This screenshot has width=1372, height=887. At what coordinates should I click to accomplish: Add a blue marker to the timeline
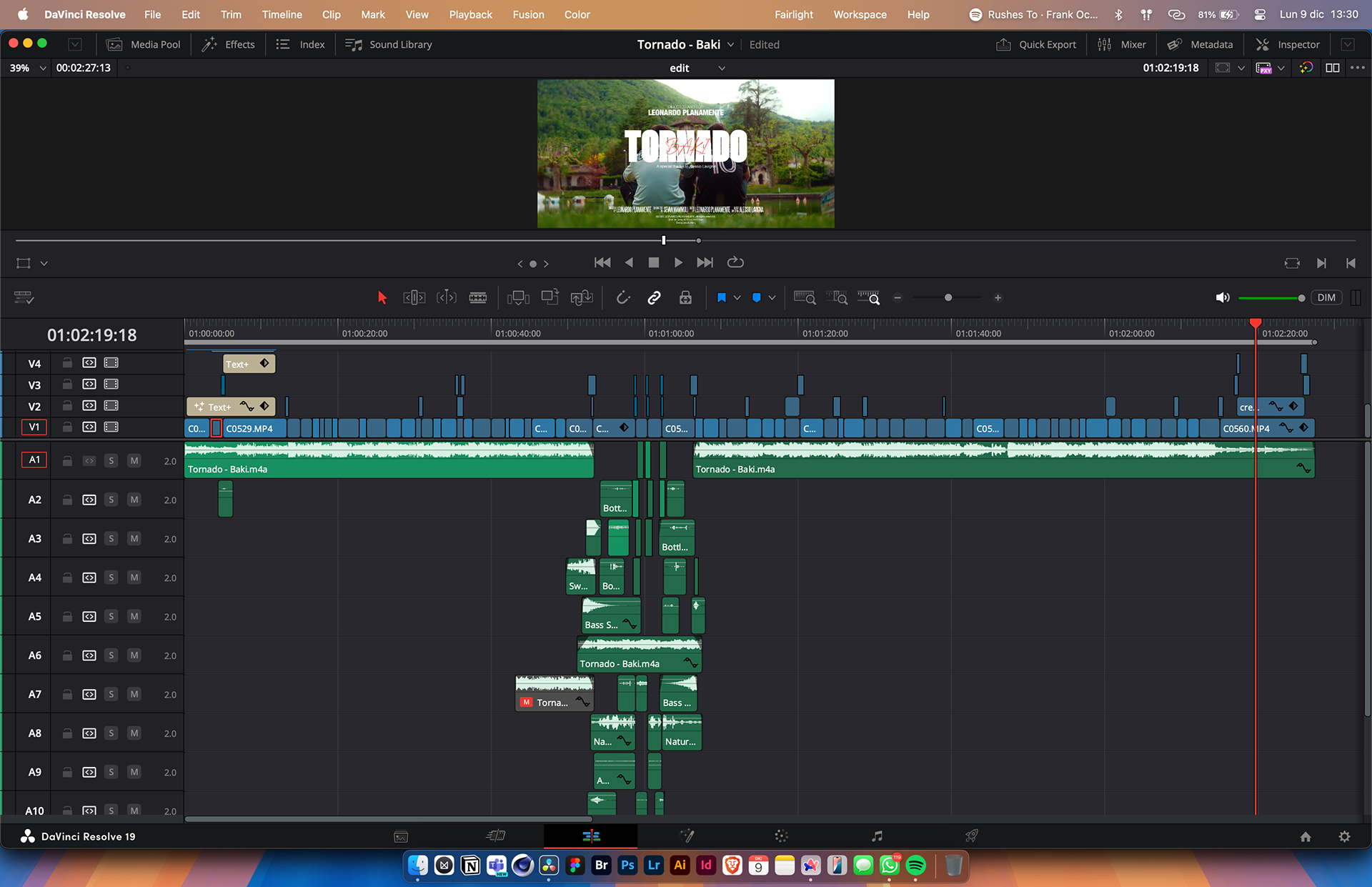click(x=757, y=298)
